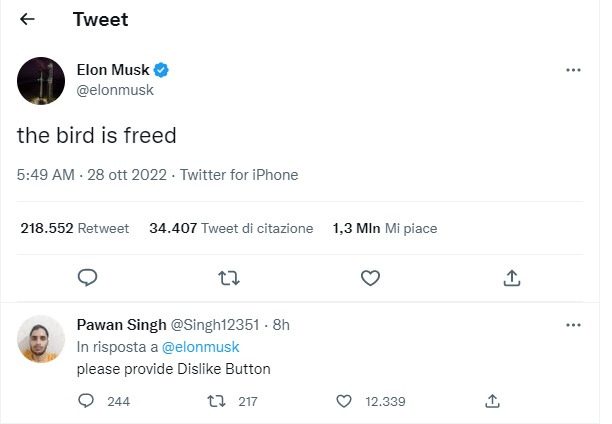Screen dimensions: 612x424
Task: Open more options on Elon Musk's tweet
Action: point(573,70)
